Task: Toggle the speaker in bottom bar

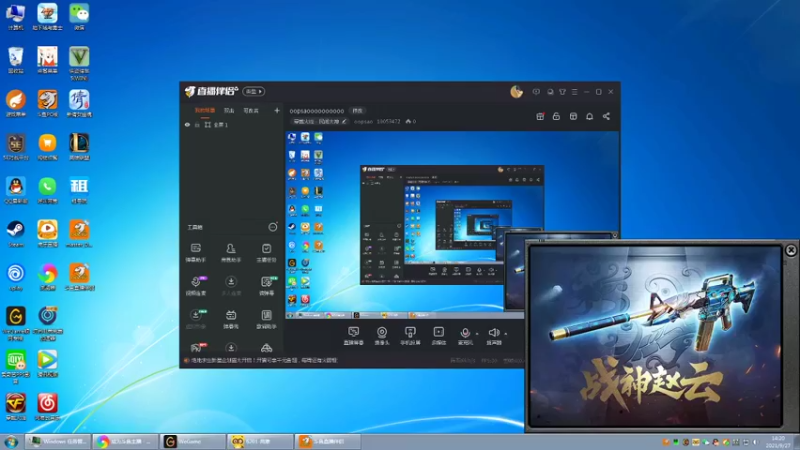Action: (x=493, y=336)
